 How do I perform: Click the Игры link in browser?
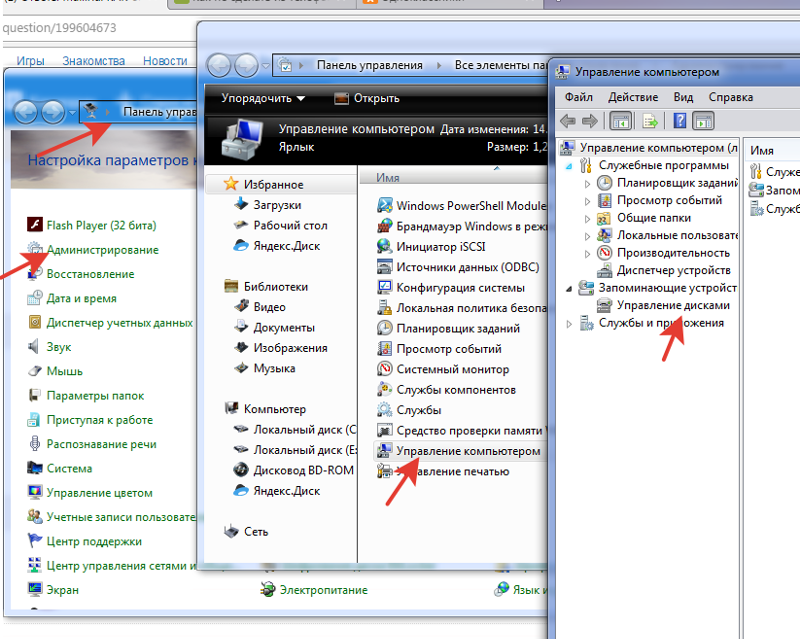pos(30,61)
